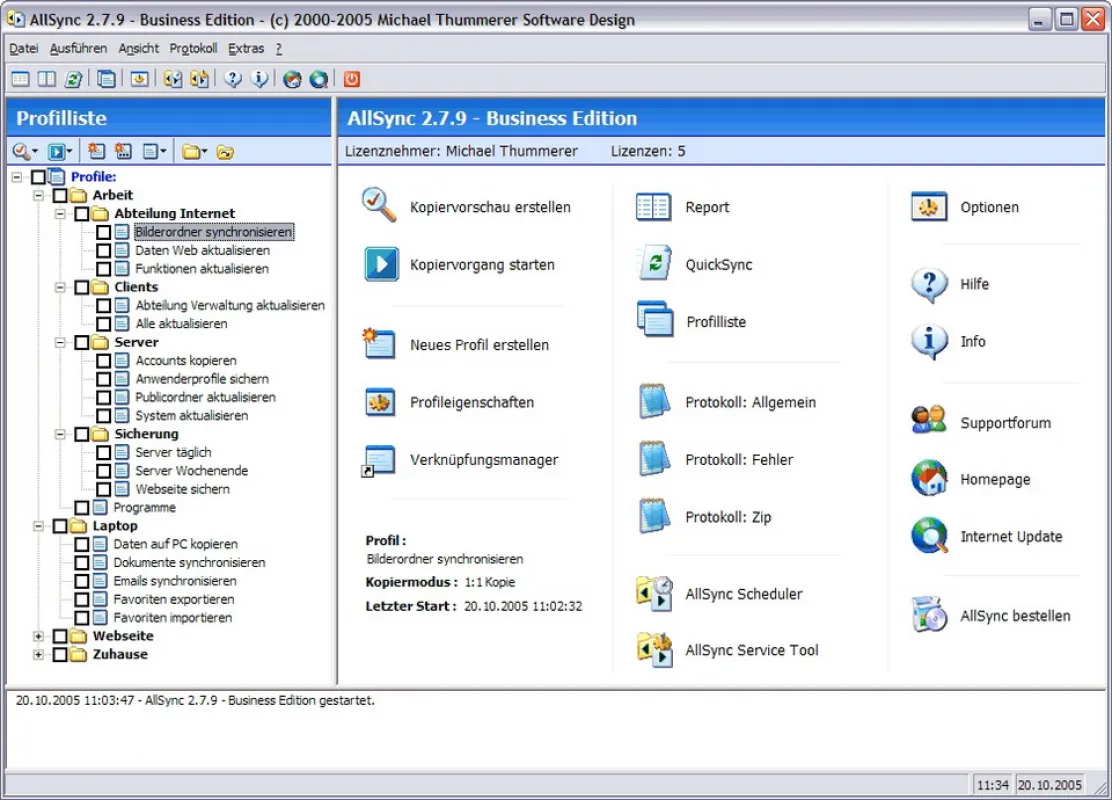Open the folder dropdown arrow in Profilliste toolbar
Image resolution: width=1112 pixels, height=800 pixels.
204,152
